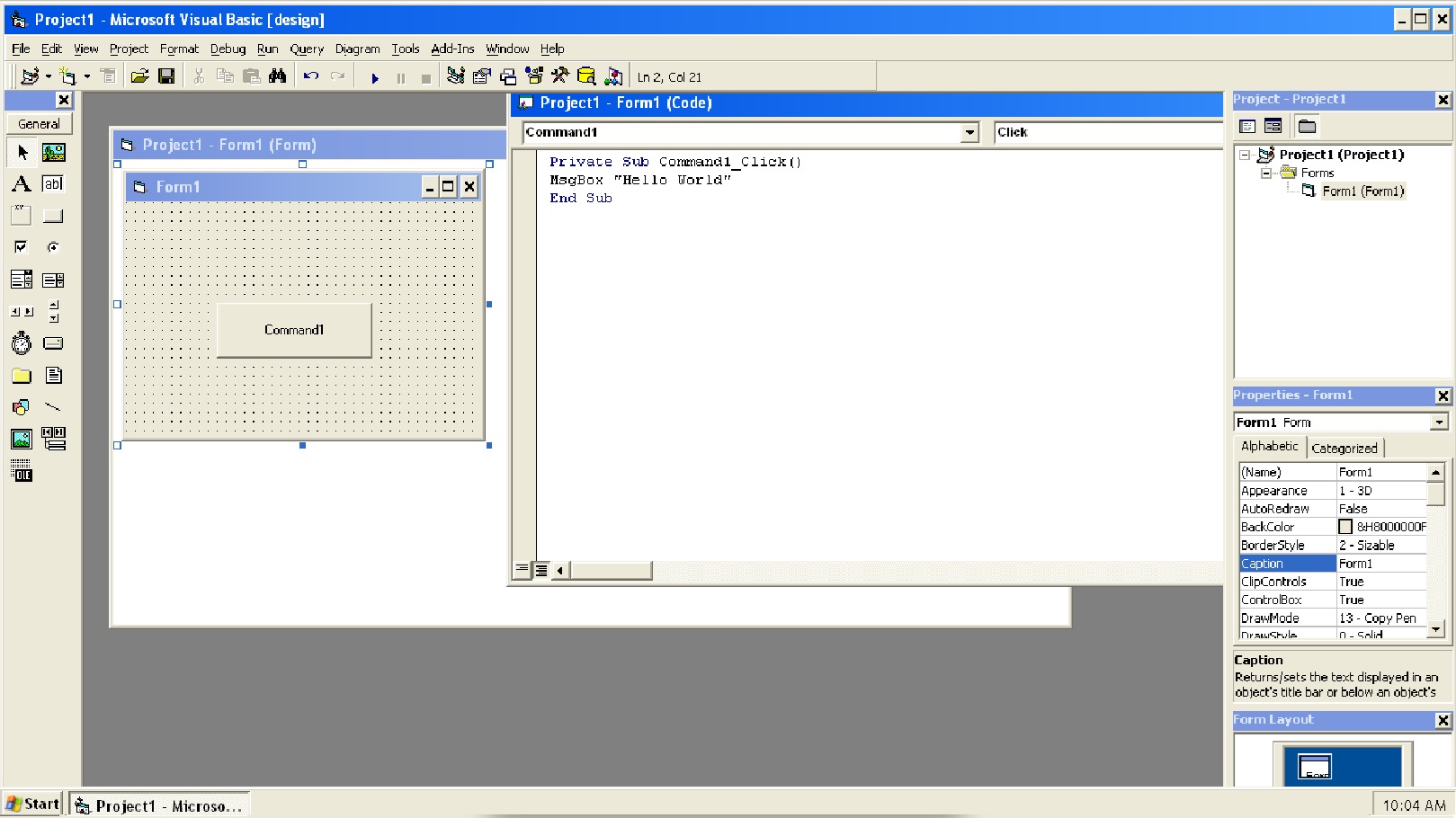
Task: Select the OptionButton control in the toolbox
Action: (x=54, y=247)
